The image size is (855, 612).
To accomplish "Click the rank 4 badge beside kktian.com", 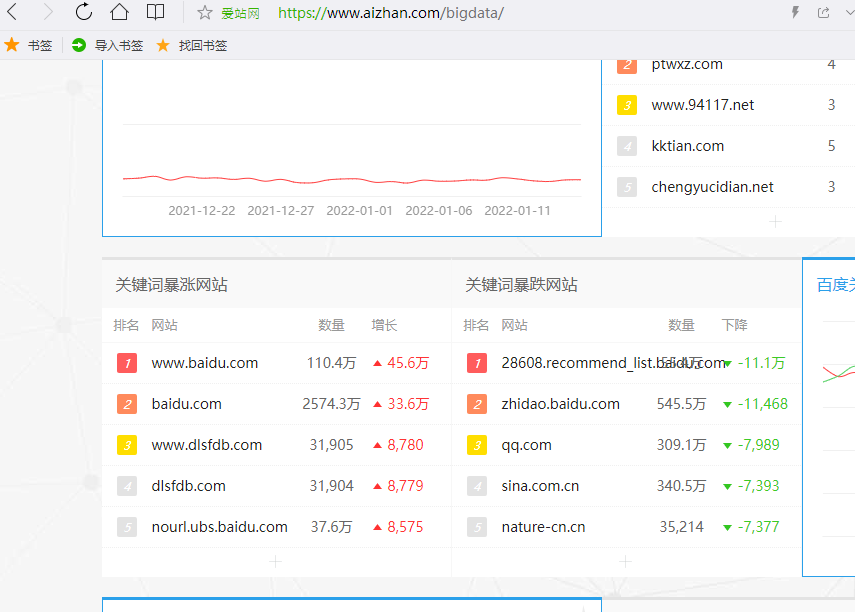I will pos(627,146).
